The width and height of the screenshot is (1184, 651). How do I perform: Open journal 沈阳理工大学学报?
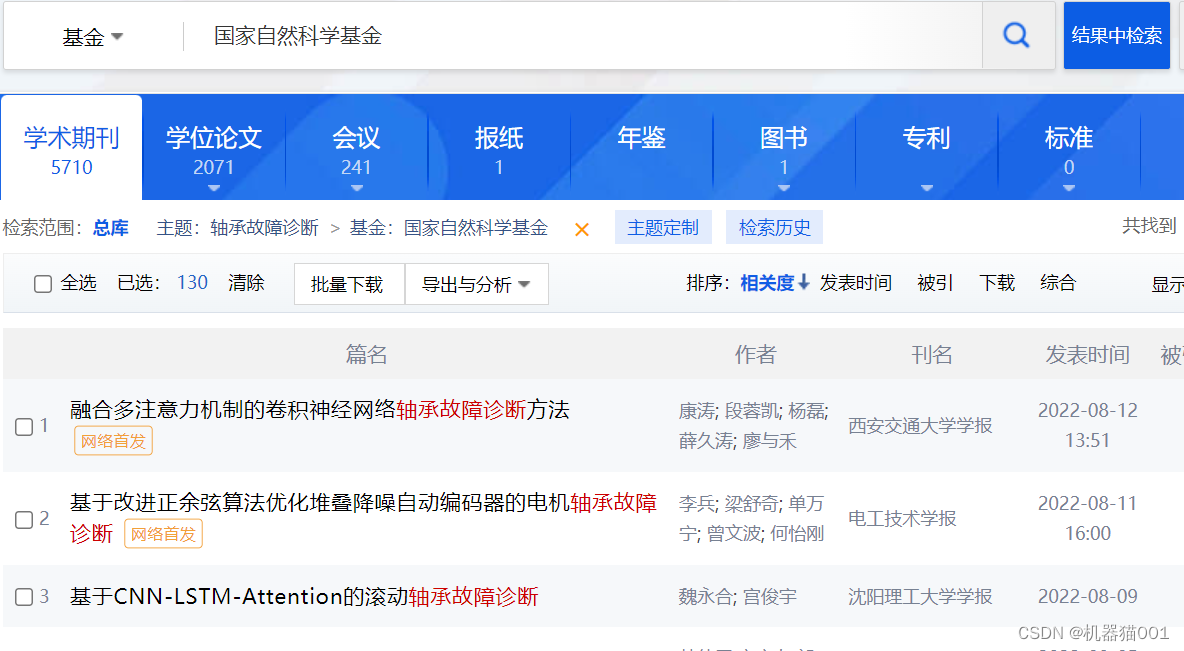(920, 597)
